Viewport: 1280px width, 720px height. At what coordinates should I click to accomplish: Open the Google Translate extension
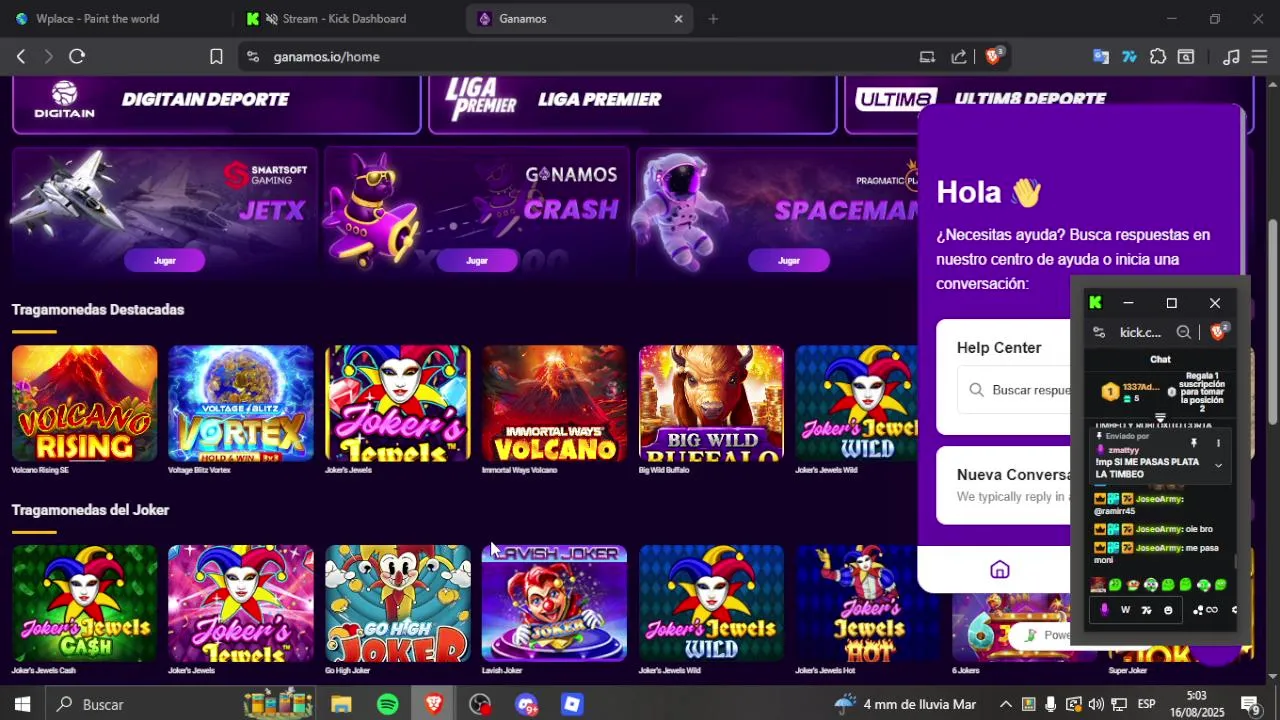click(1101, 57)
